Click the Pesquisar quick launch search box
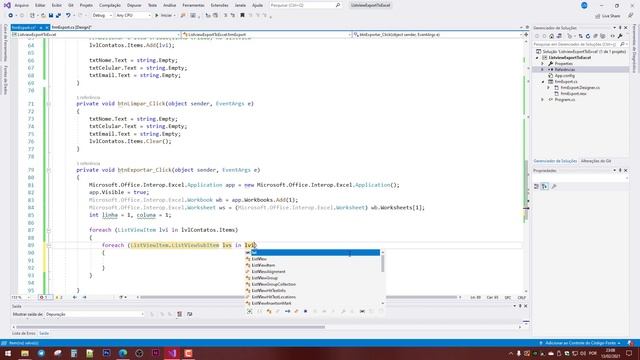640x360 pixels. coord(305,5)
